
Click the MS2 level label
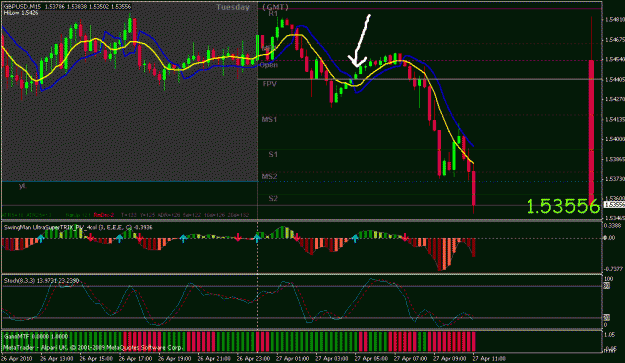point(269,177)
